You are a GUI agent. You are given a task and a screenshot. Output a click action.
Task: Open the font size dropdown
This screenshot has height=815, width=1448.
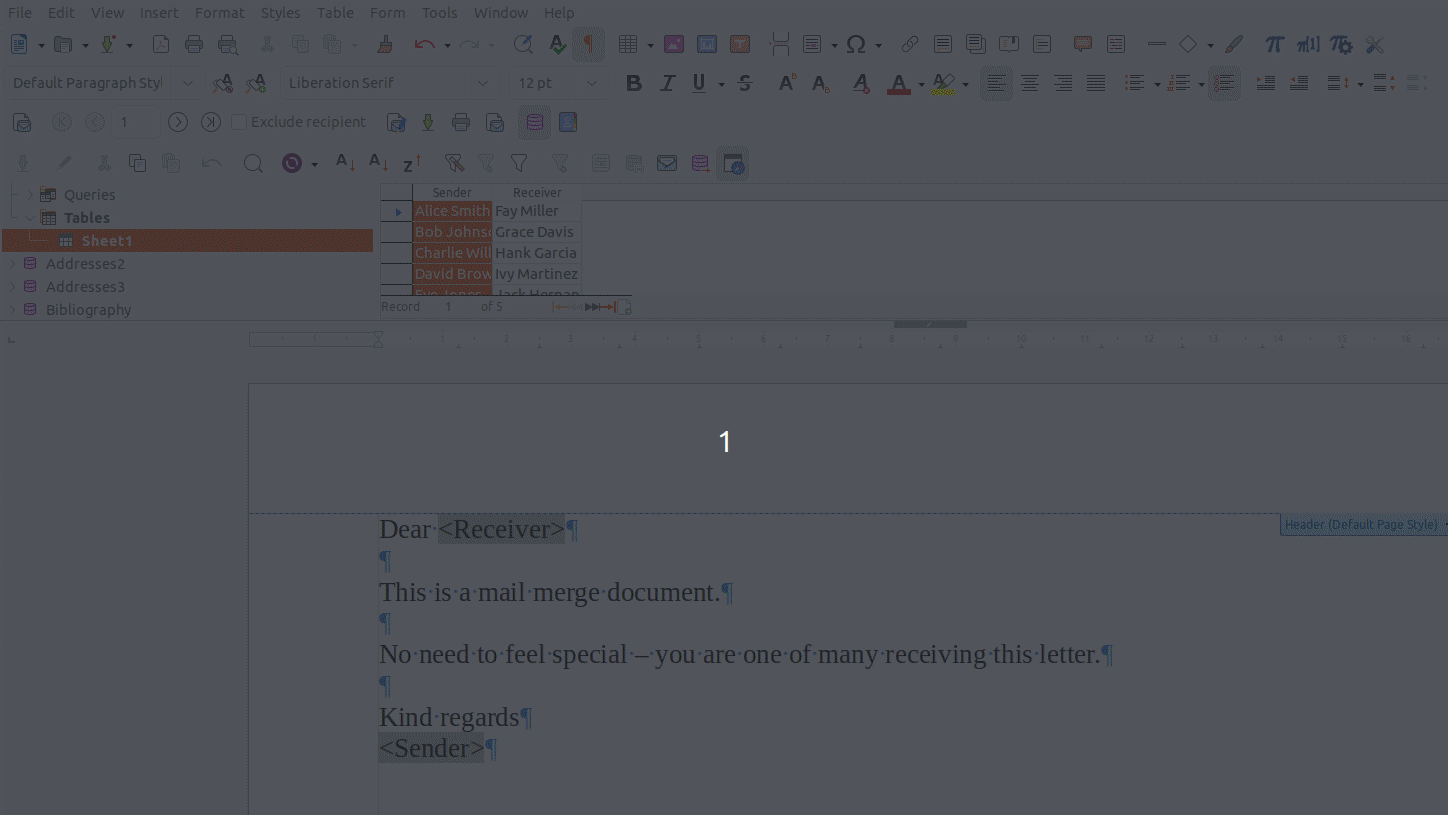[x=592, y=83]
